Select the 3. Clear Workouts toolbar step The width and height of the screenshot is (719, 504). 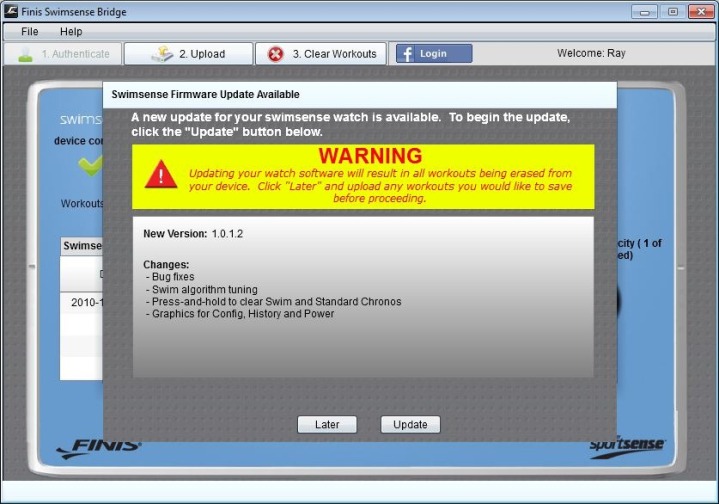pyautogui.click(x=321, y=54)
